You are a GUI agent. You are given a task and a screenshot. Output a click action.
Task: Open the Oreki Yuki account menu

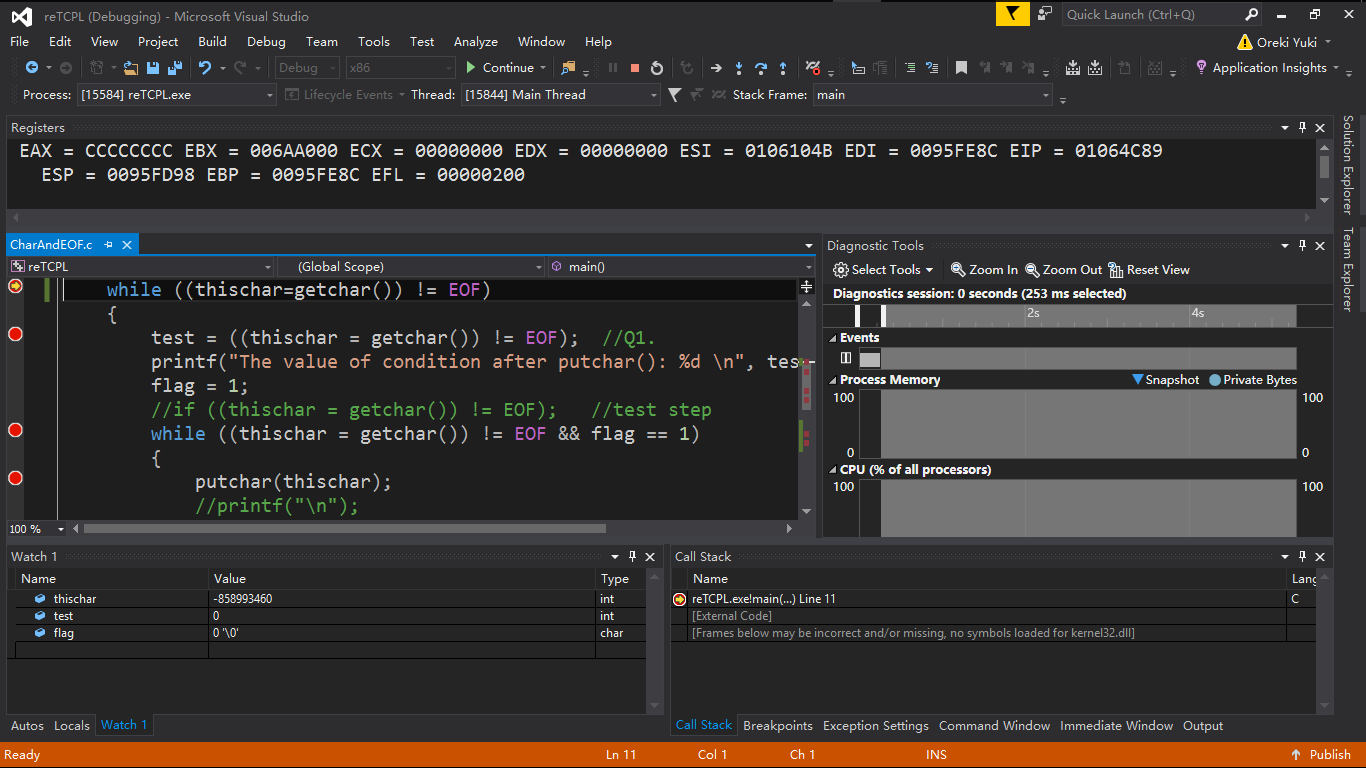tap(1284, 42)
